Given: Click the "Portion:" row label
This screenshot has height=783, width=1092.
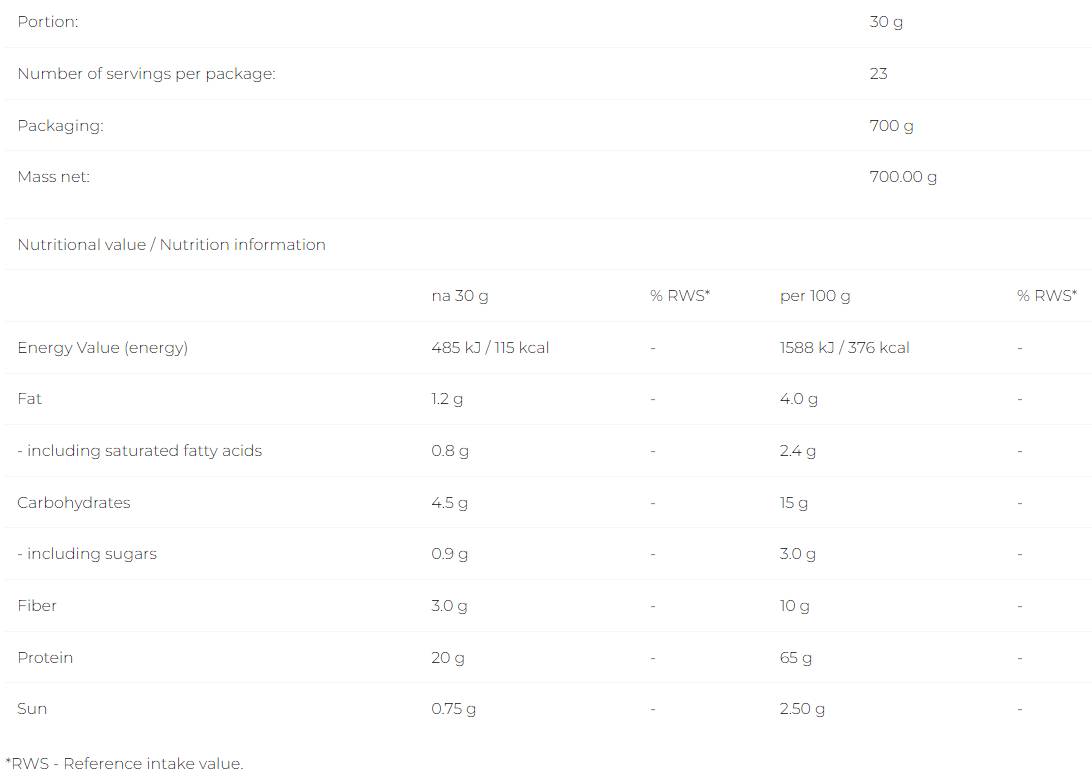Looking at the screenshot, I should coord(48,22).
